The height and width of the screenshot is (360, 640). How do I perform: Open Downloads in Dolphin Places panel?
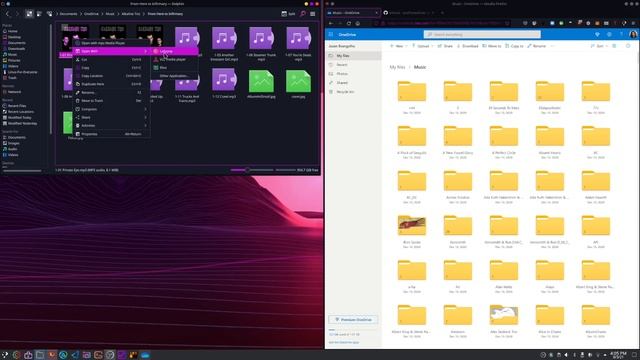[16, 49]
